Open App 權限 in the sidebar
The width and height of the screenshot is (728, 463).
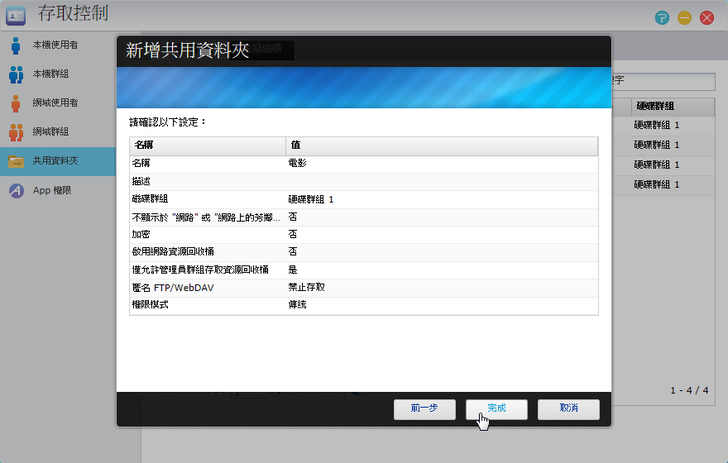56,190
